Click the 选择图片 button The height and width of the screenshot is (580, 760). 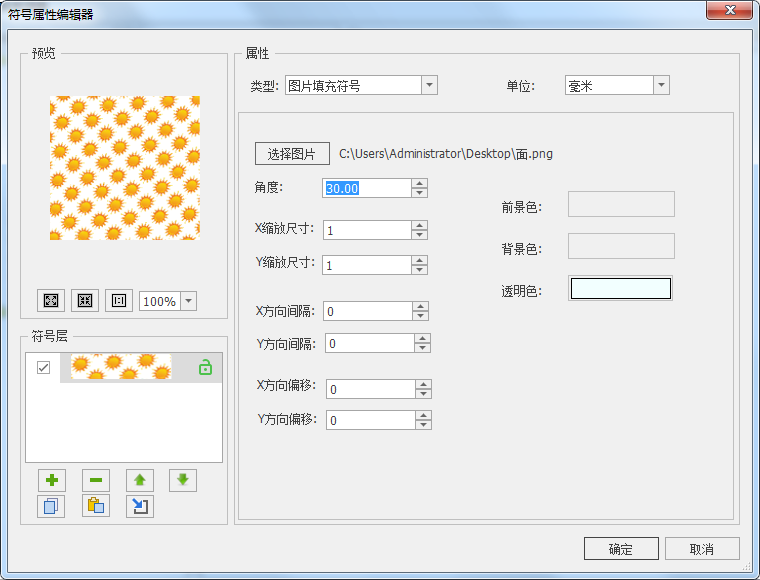tap(292, 154)
